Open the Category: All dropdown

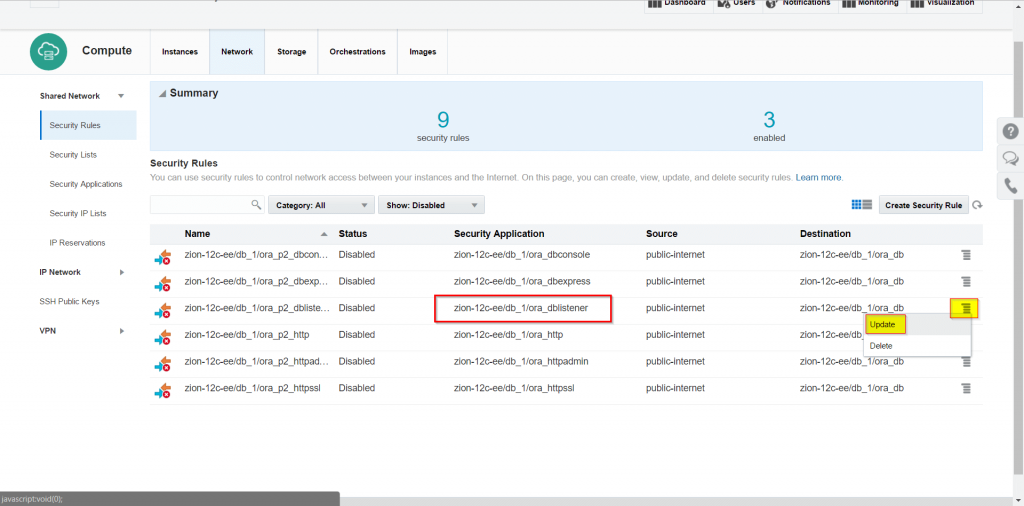(320, 205)
